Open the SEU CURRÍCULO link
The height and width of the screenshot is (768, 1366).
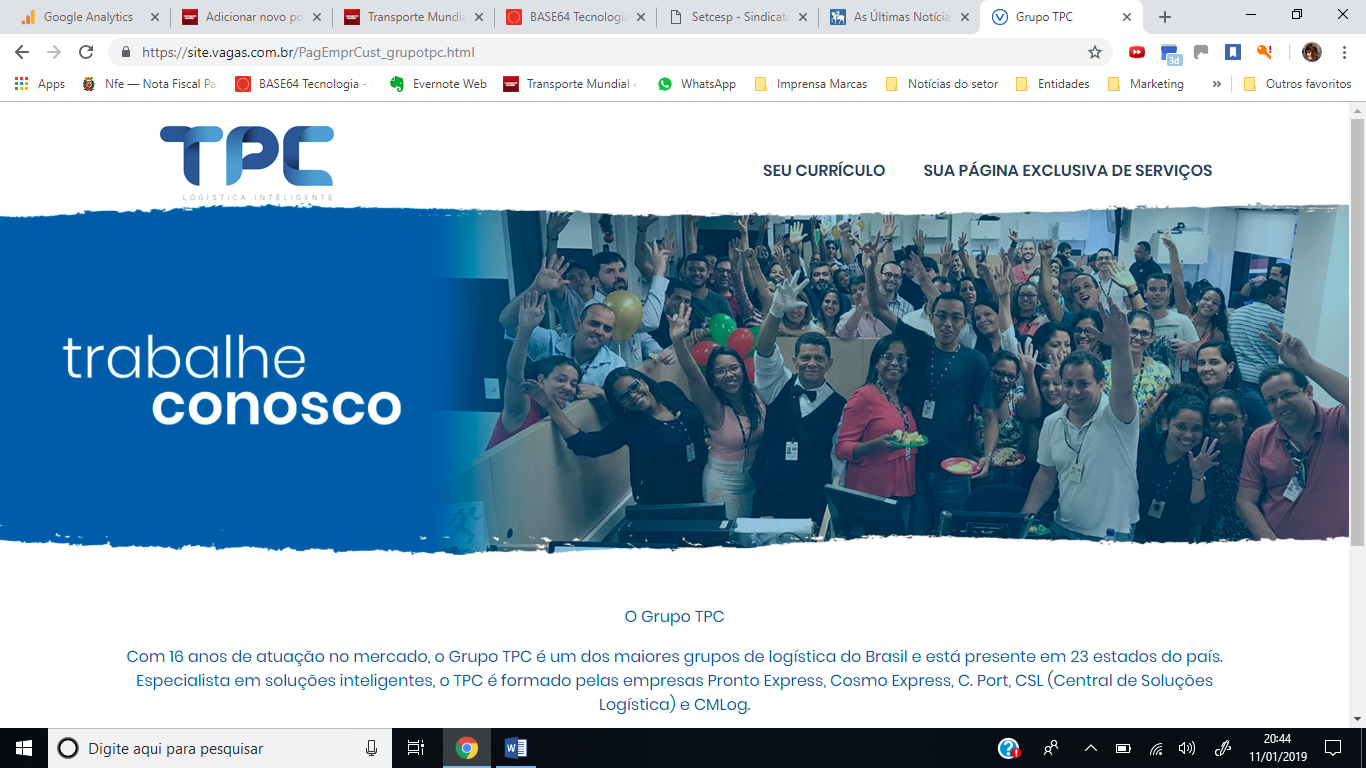point(824,171)
